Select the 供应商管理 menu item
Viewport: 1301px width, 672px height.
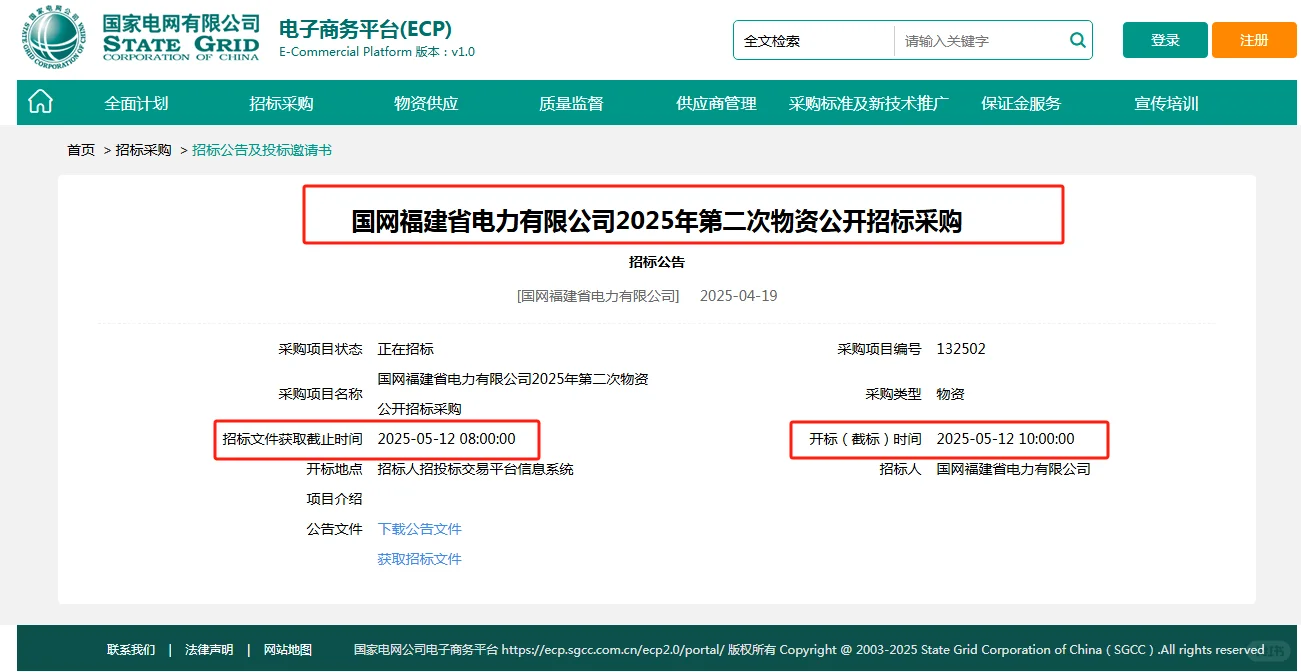click(x=714, y=102)
